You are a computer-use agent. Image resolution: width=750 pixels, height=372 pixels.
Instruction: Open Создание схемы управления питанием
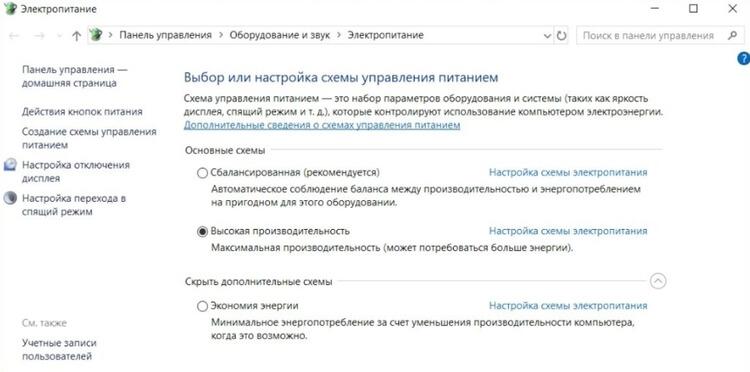tap(89, 138)
